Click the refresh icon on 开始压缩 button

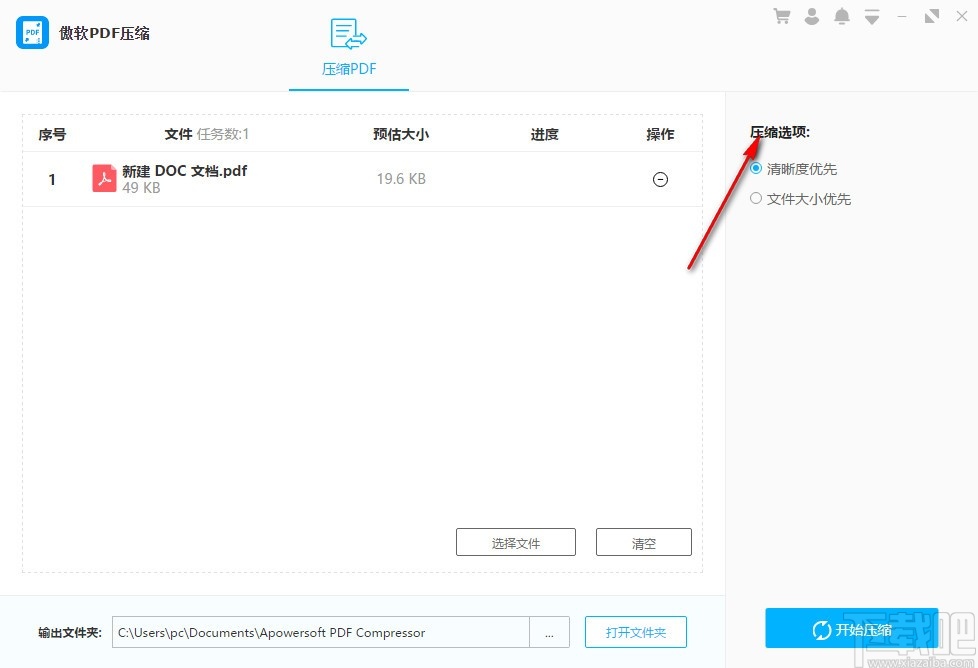click(819, 631)
